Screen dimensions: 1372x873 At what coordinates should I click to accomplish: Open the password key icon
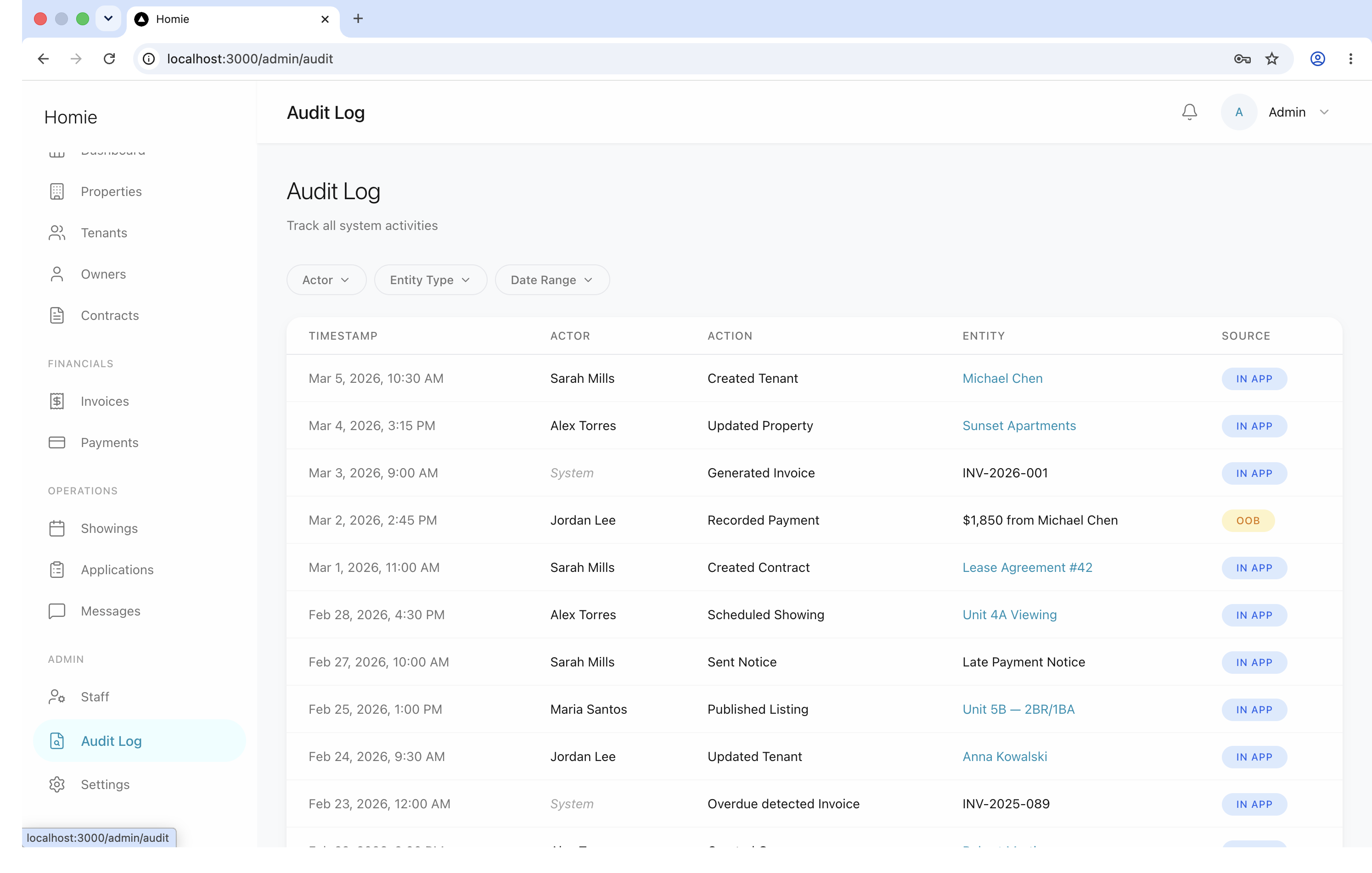point(1242,59)
